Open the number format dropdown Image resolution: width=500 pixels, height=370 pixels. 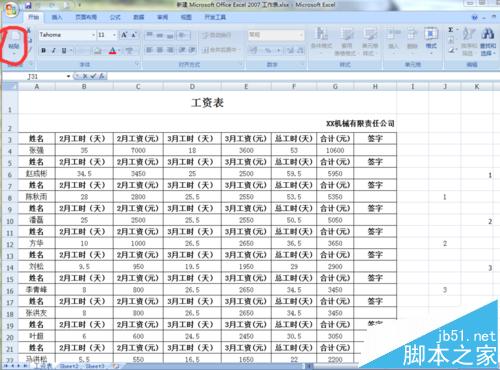[301, 35]
